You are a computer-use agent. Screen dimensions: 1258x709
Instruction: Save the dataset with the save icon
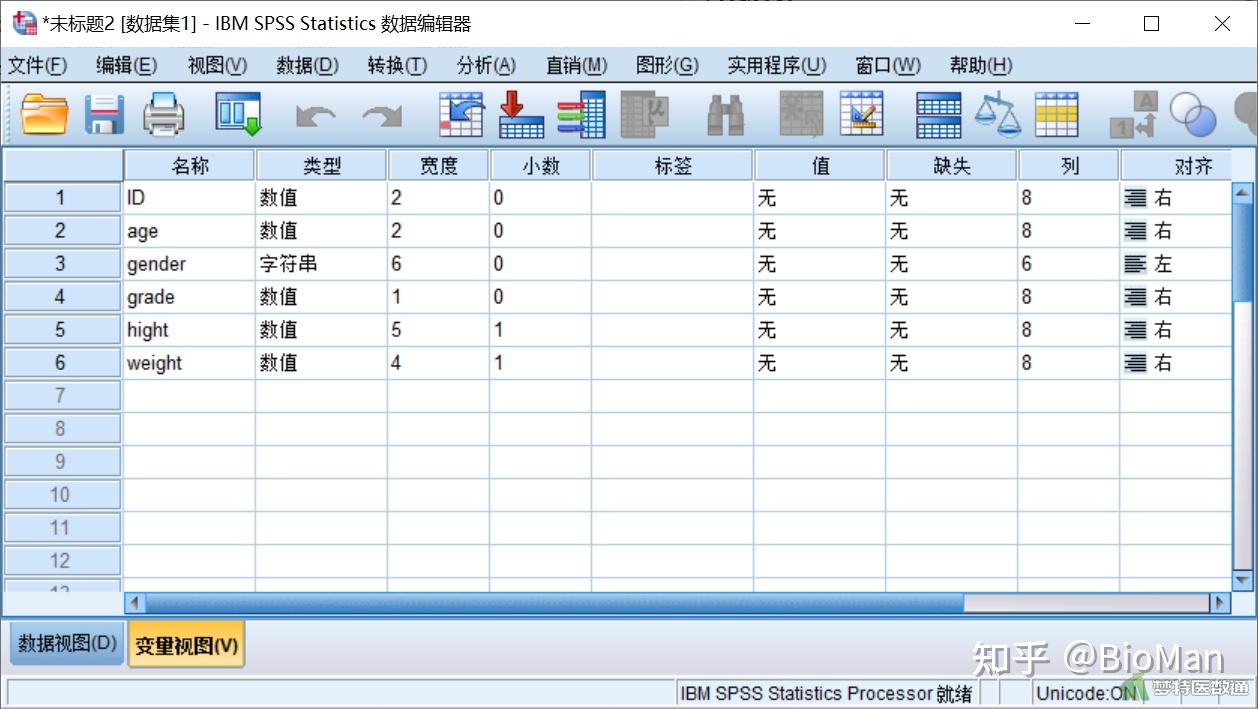coord(103,113)
